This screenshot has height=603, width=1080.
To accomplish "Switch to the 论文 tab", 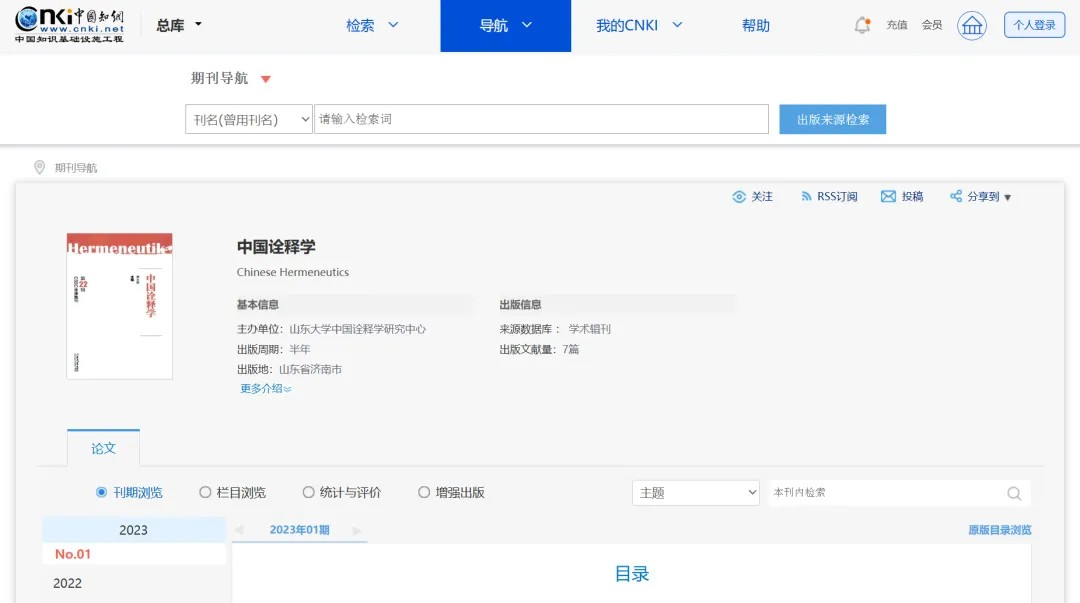I will click(103, 448).
